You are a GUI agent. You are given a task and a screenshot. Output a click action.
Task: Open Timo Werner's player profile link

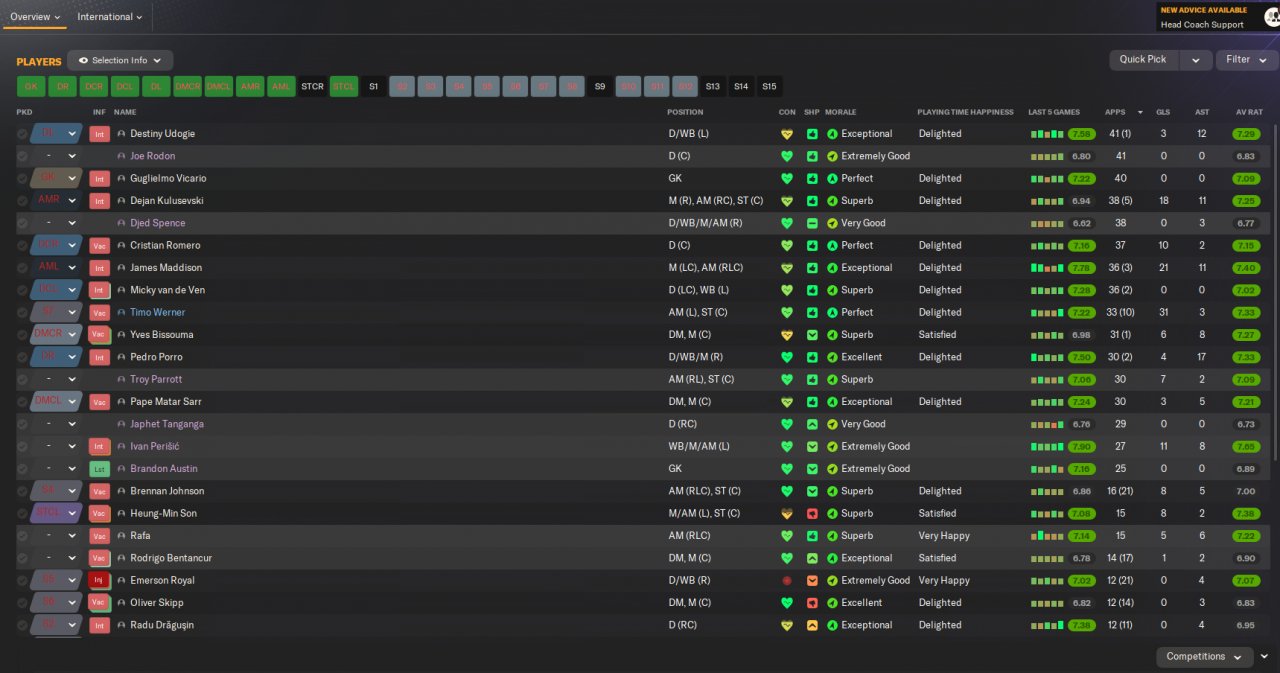click(x=157, y=312)
